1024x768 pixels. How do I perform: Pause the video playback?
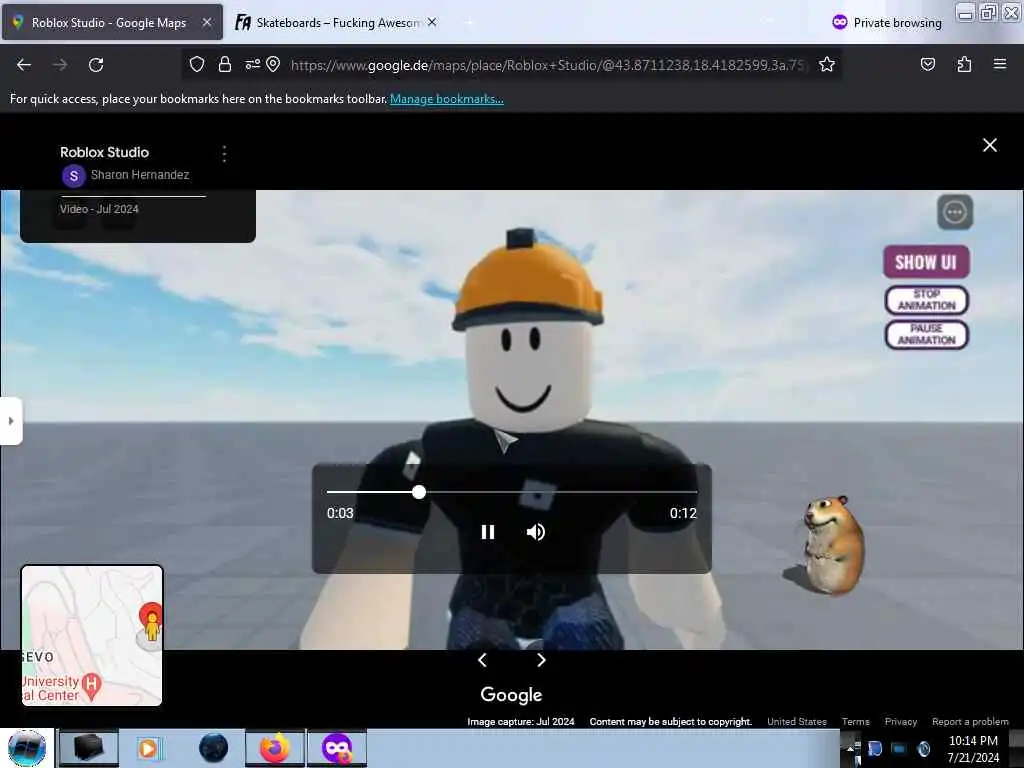[x=488, y=532]
